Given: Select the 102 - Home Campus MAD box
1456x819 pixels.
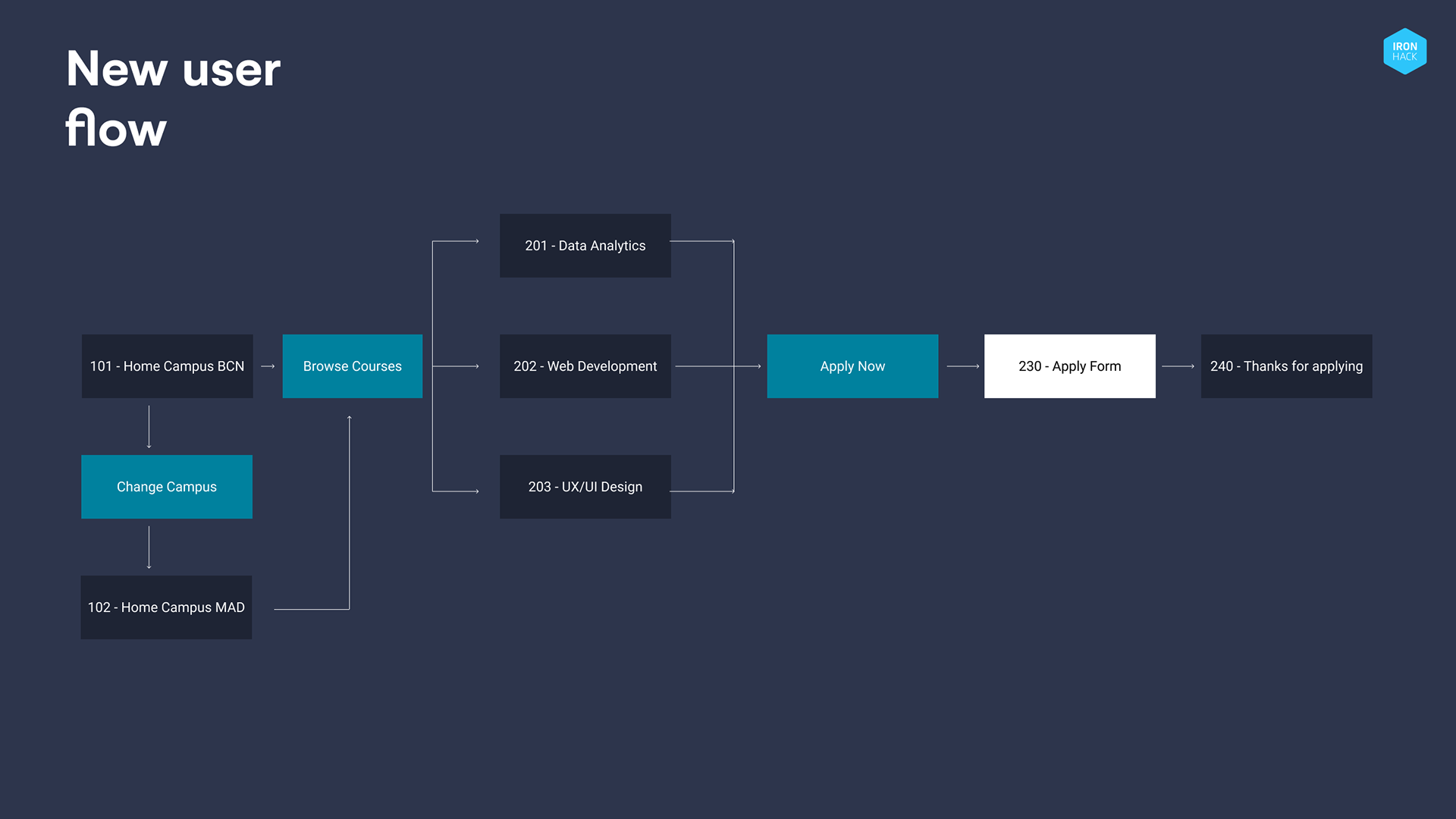Looking at the screenshot, I should 166,607.
